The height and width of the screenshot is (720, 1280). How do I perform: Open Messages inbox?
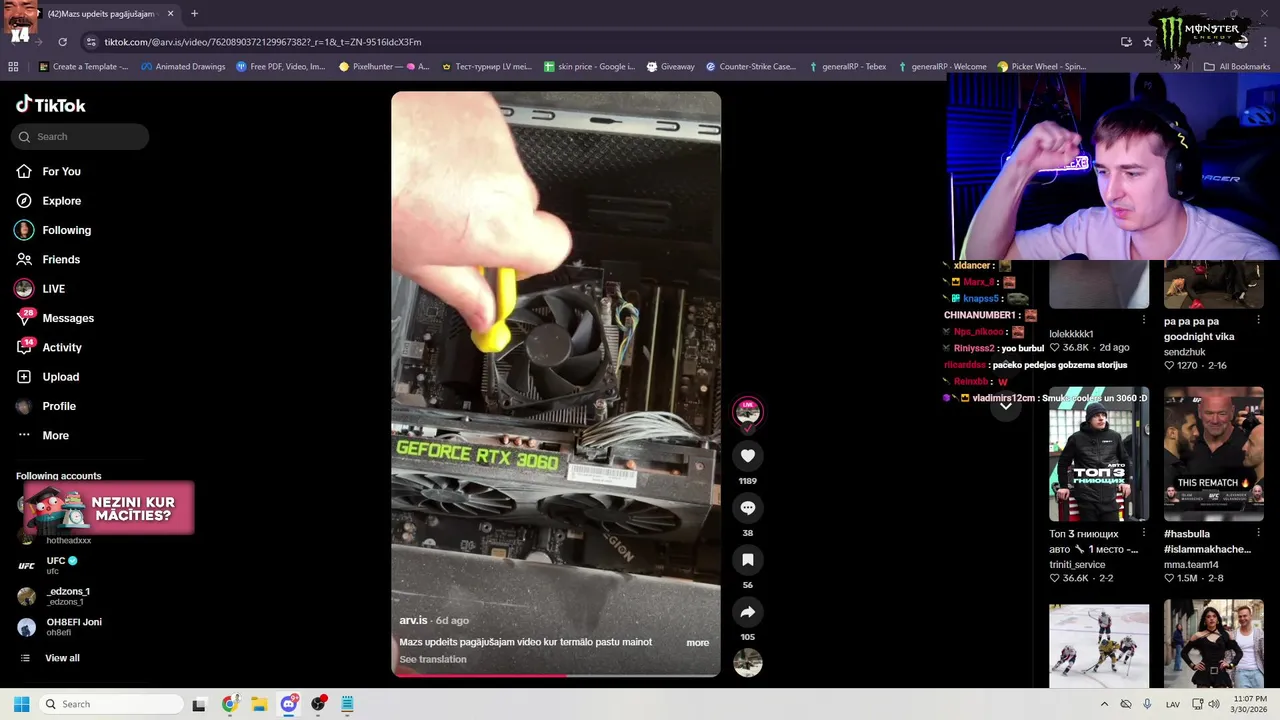(x=68, y=318)
